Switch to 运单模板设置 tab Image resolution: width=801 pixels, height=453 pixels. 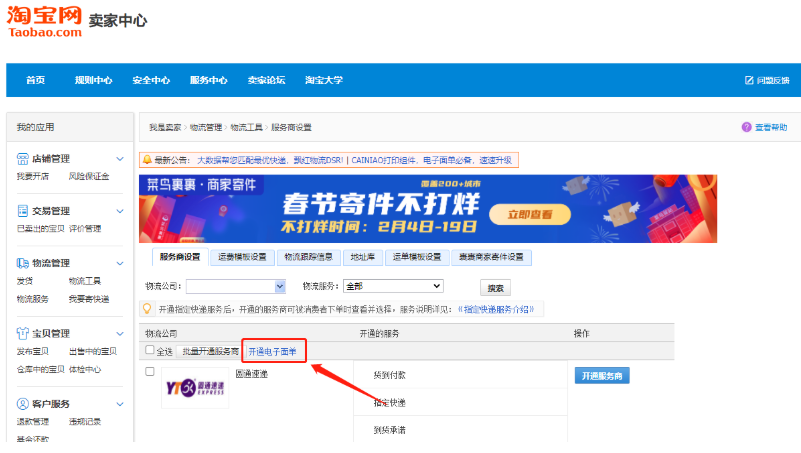pos(417,257)
